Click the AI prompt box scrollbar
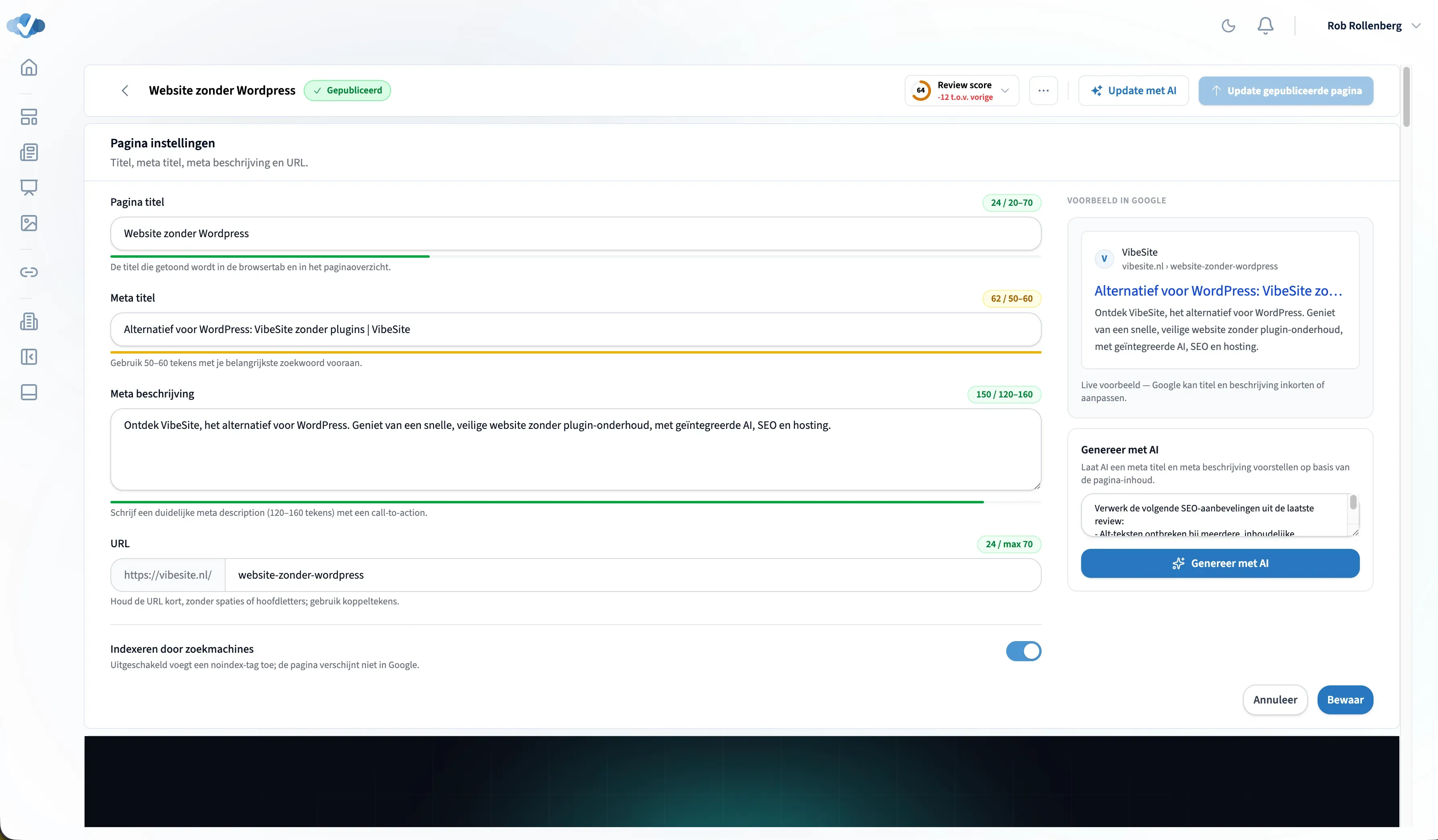The width and height of the screenshot is (1438, 840). 1353,503
